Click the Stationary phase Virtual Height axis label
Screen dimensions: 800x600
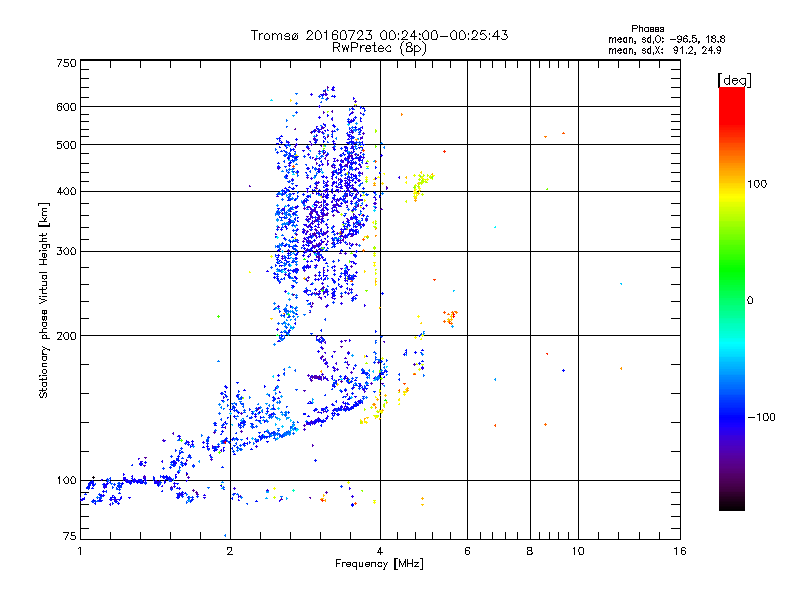[43, 301]
